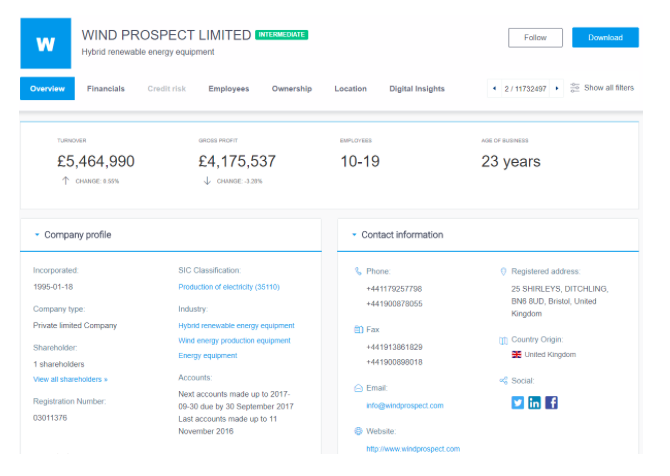Click the gross profit down-arrow change icon
Image resolution: width=670 pixels, height=476 pixels.
tap(207, 181)
